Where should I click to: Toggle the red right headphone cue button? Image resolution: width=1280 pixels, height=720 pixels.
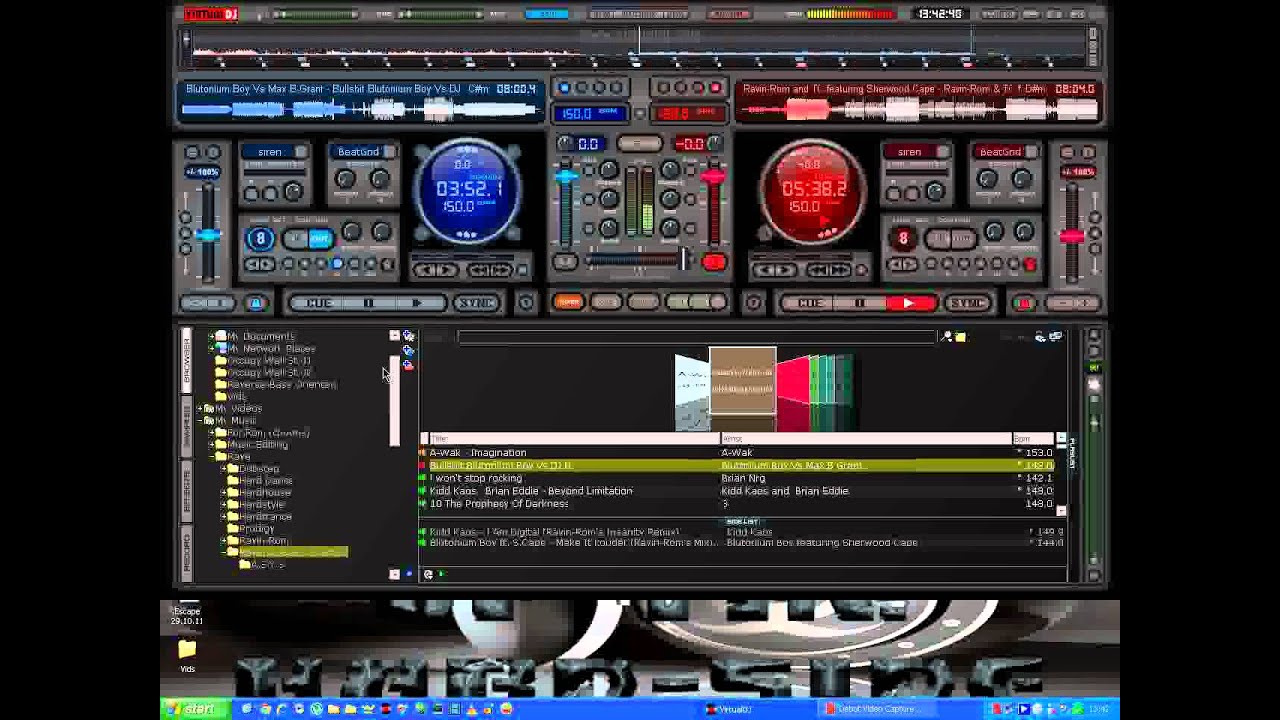(x=713, y=262)
